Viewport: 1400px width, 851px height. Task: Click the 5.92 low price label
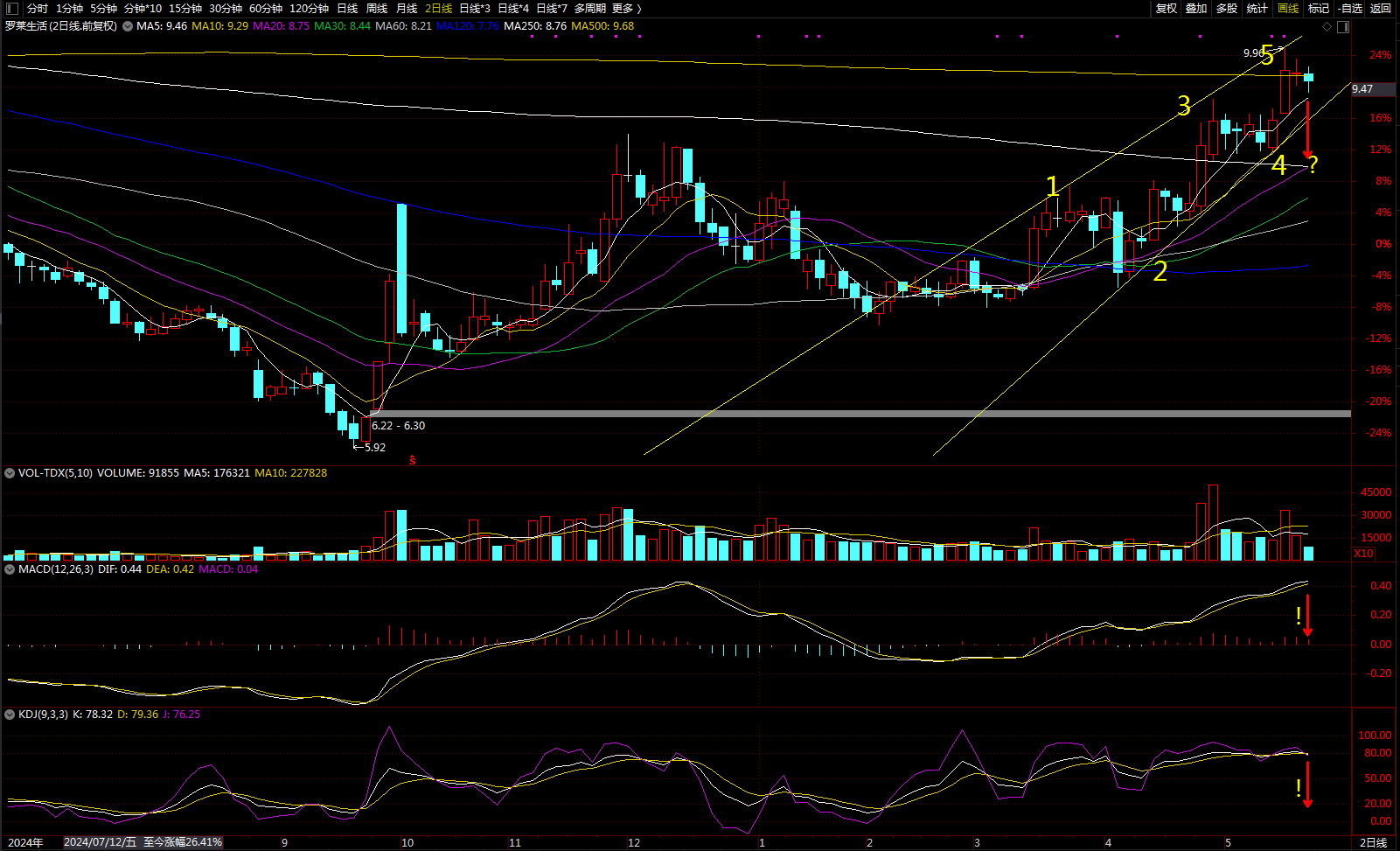click(x=374, y=448)
